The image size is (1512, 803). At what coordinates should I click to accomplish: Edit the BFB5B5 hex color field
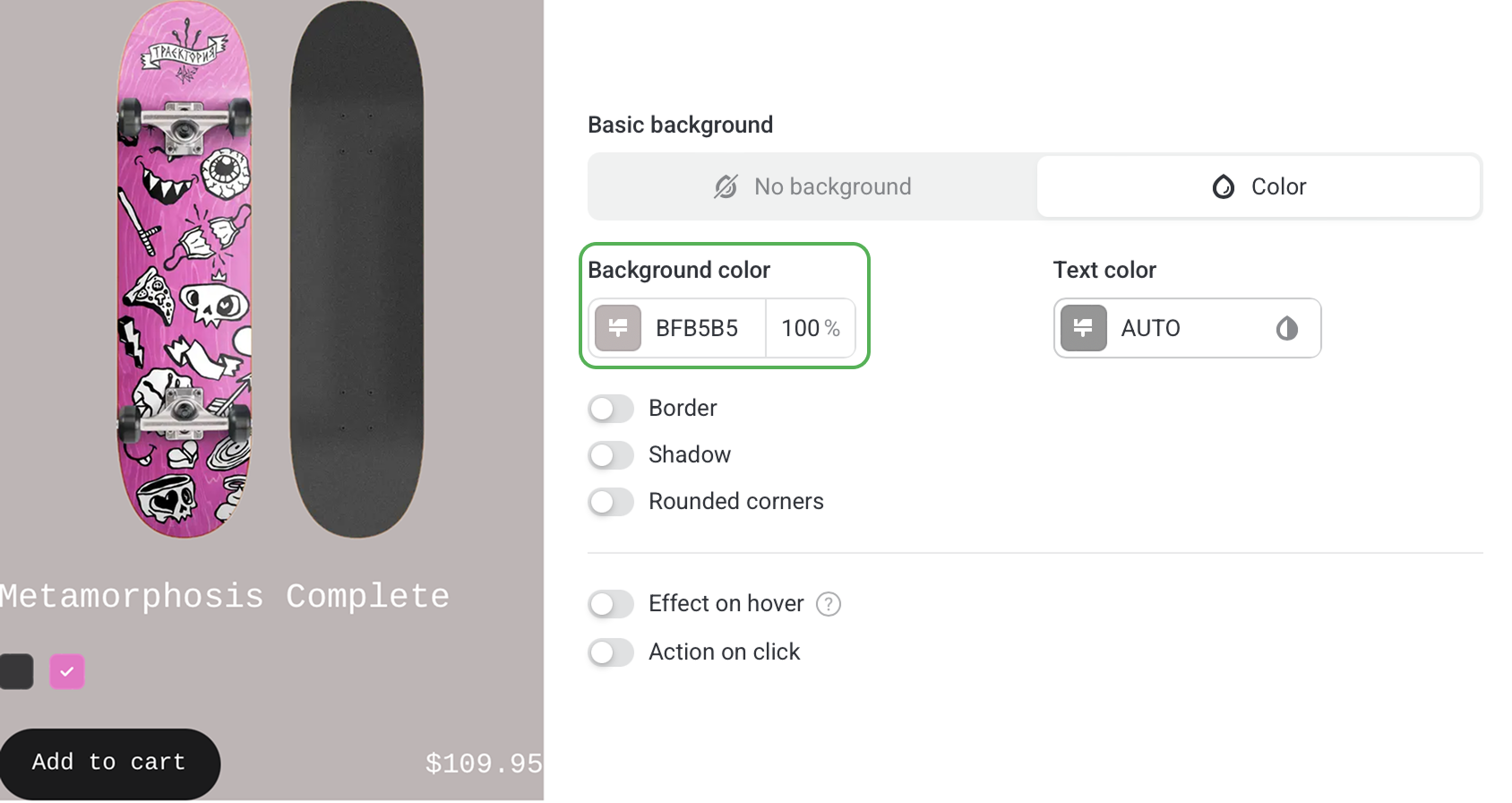point(697,328)
